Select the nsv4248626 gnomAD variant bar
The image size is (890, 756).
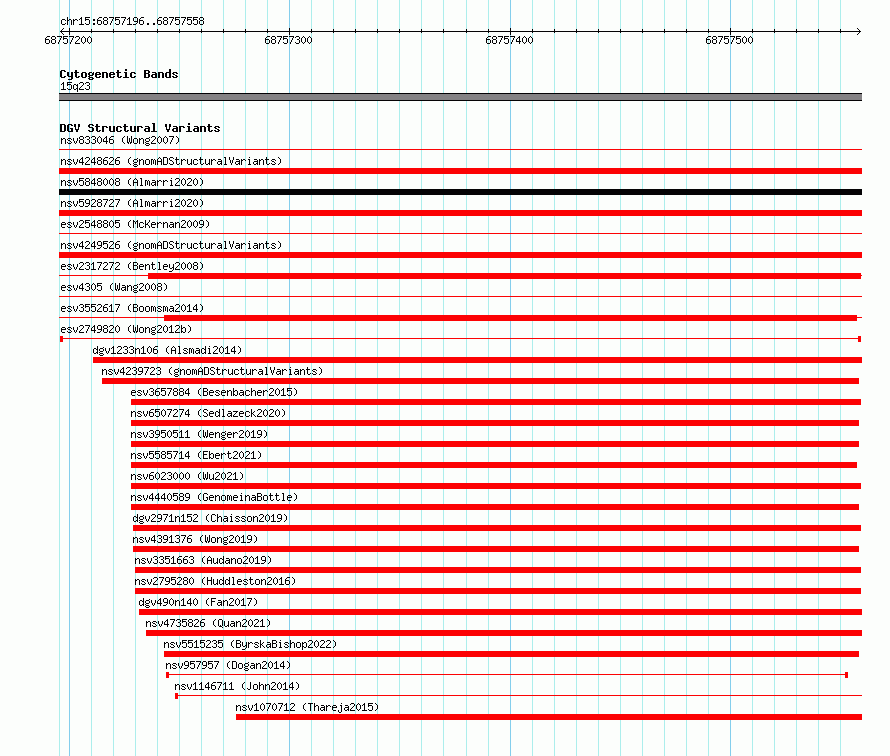pyautogui.click(x=460, y=171)
